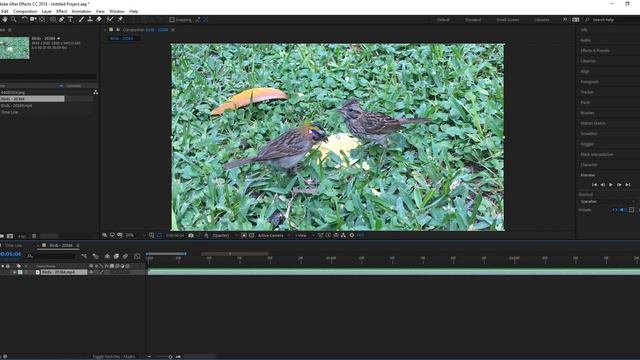Screen dimensions: 640x360
Task: Click the Toggle Switches / Modes button
Action: tap(114, 356)
